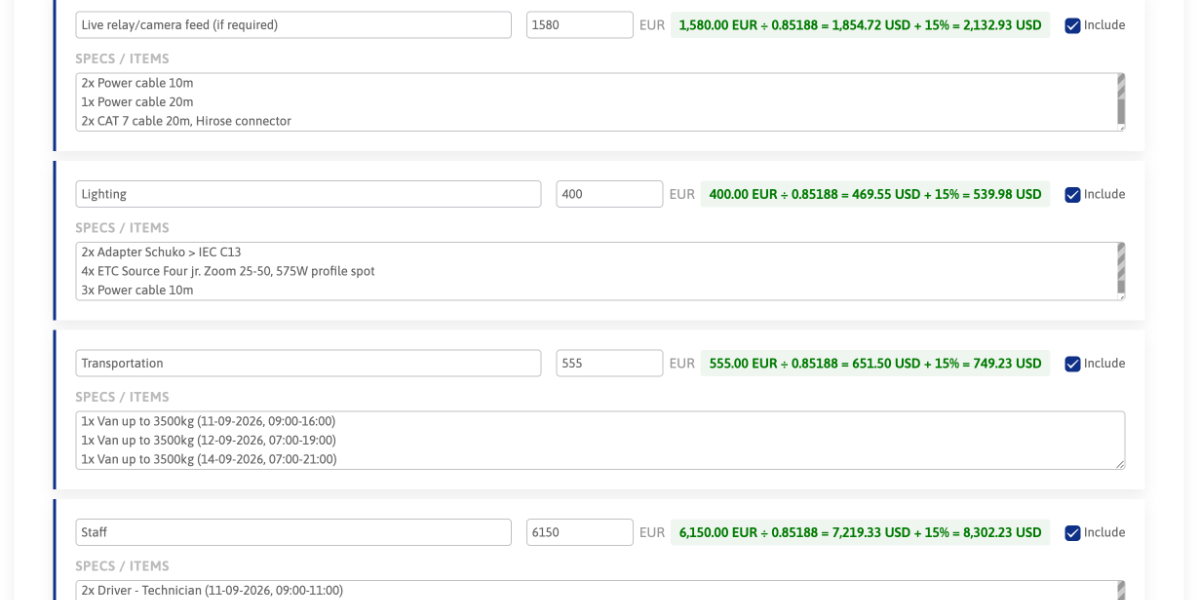1200x600 pixels.
Task: Click scrollbar of Lighting specs textarea
Action: (1121, 267)
